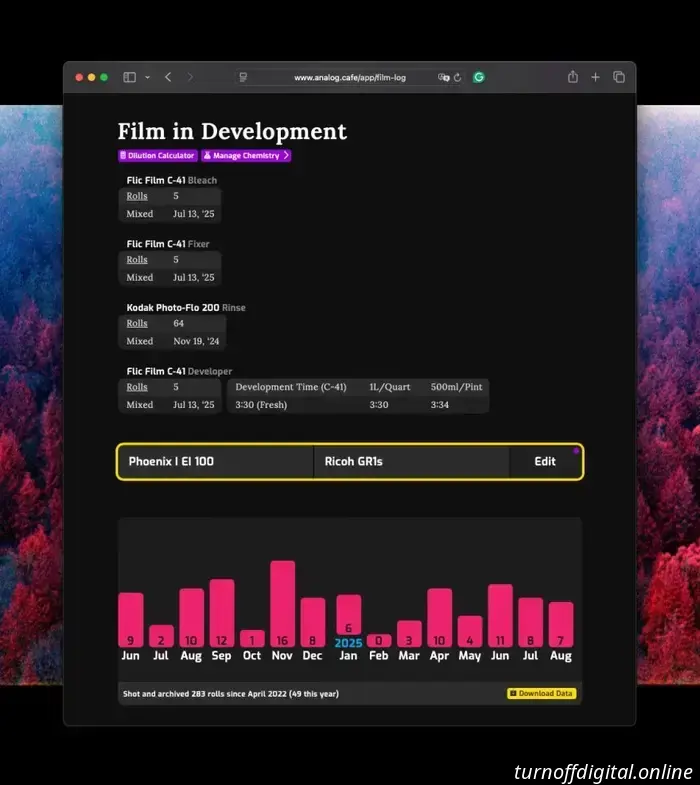Click the Phoenix I EI 100 film field

(215, 462)
